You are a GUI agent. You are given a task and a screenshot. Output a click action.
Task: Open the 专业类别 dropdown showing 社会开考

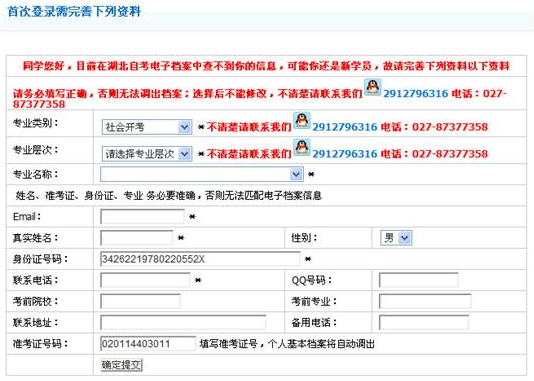coord(147,127)
